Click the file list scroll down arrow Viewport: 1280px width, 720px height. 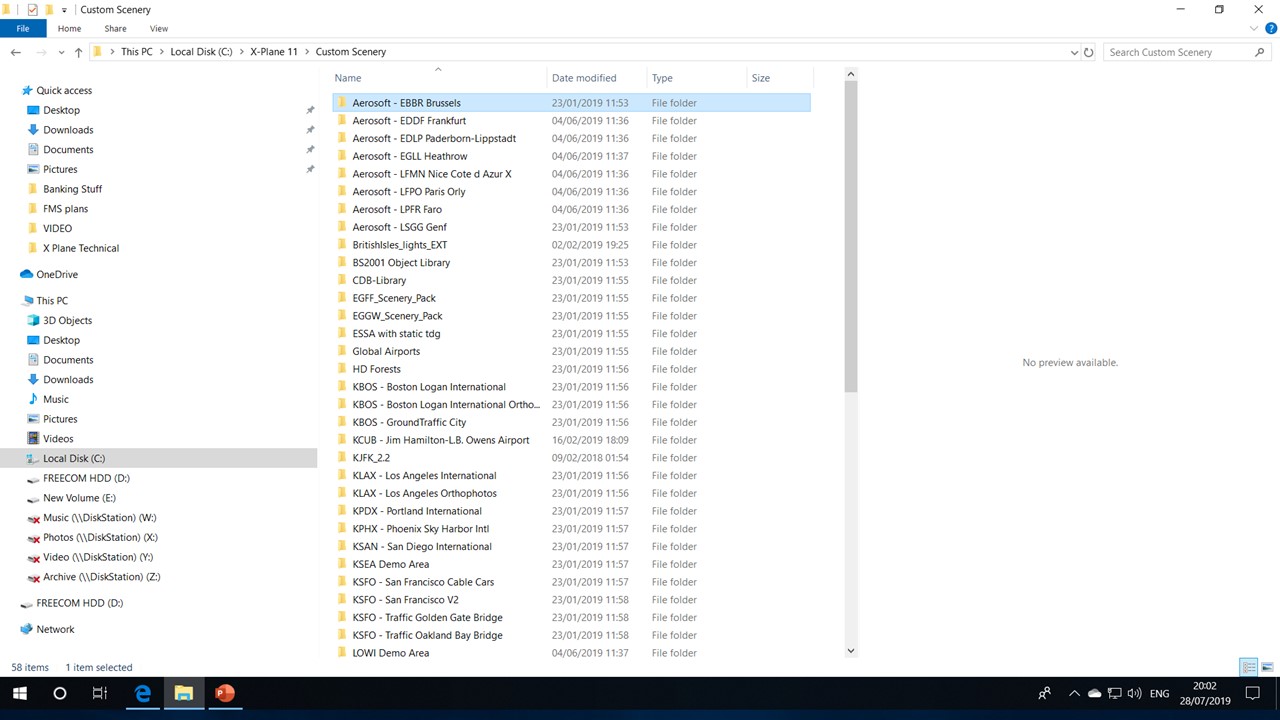pos(851,651)
